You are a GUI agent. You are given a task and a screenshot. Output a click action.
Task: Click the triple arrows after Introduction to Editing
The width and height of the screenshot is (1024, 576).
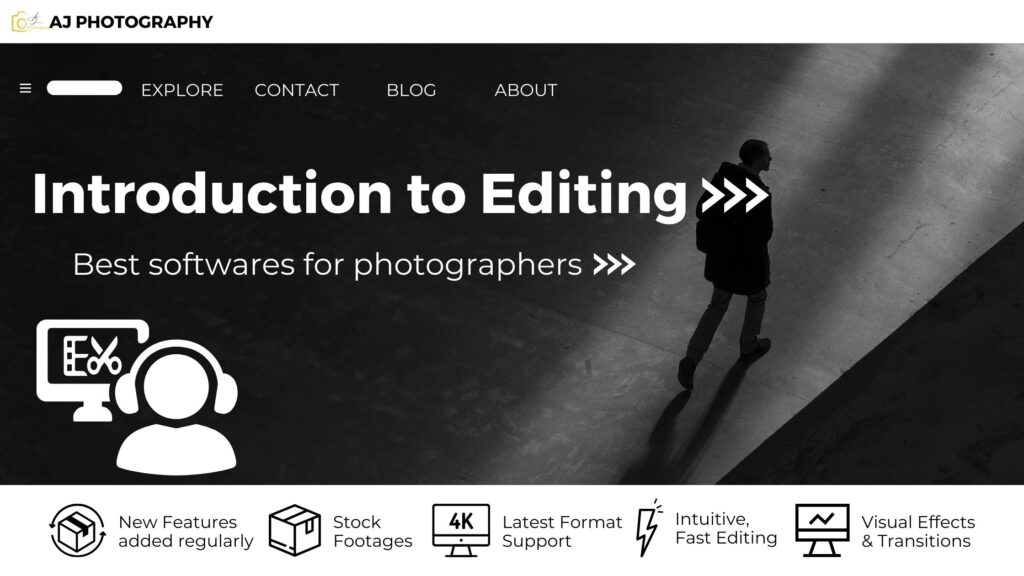coord(735,195)
